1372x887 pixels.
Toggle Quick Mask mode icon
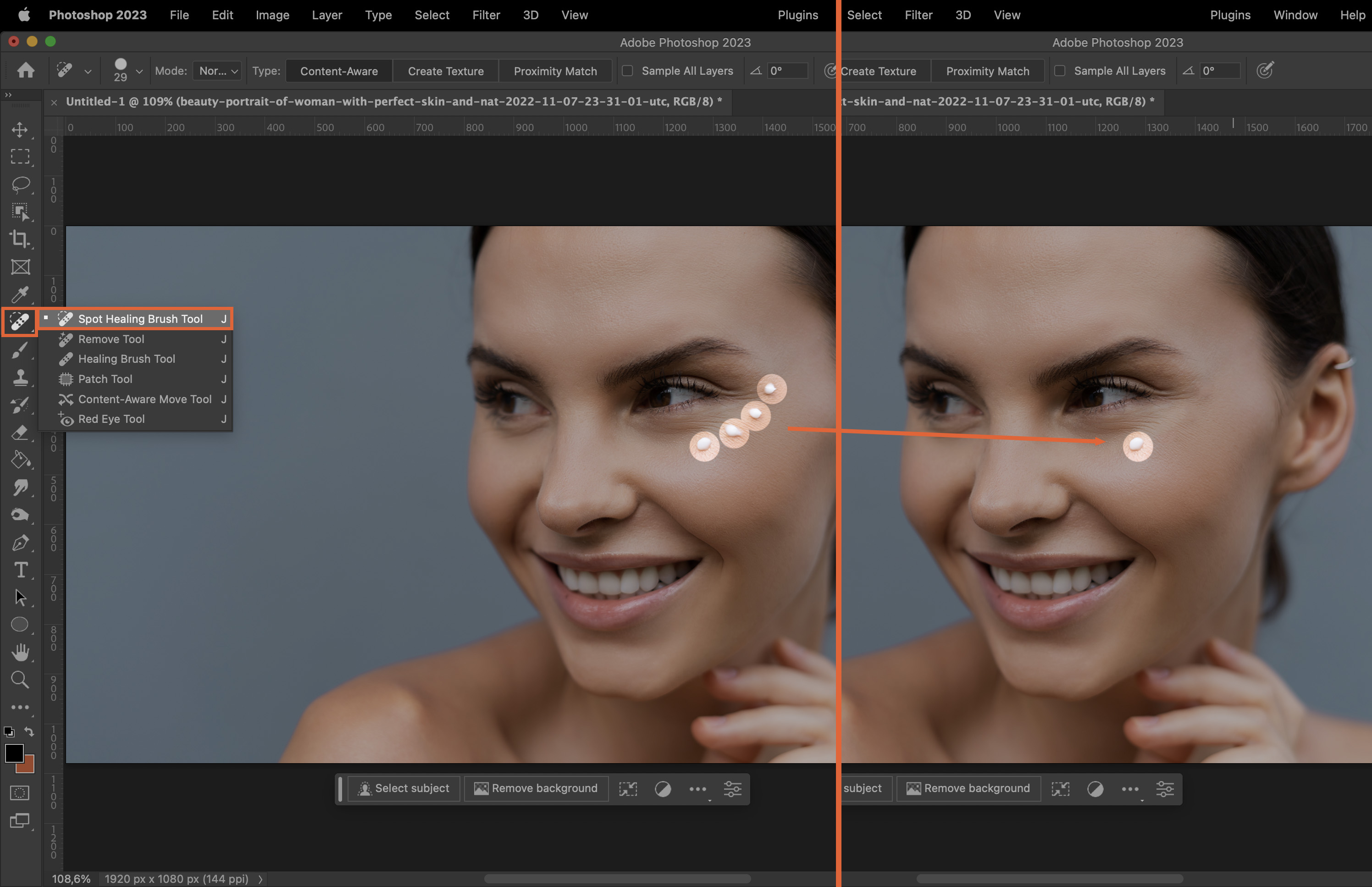tap(20, 793)
